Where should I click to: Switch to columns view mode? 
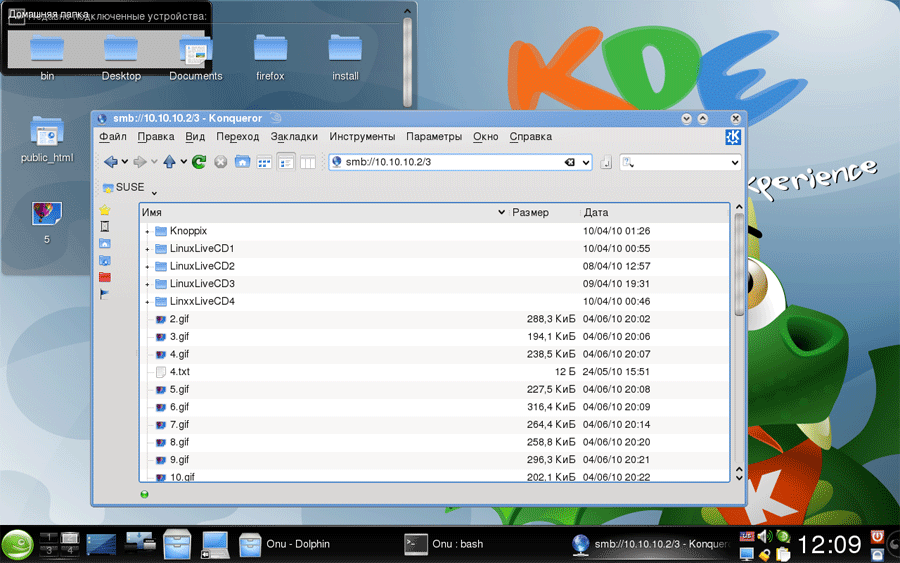[308, 162]
